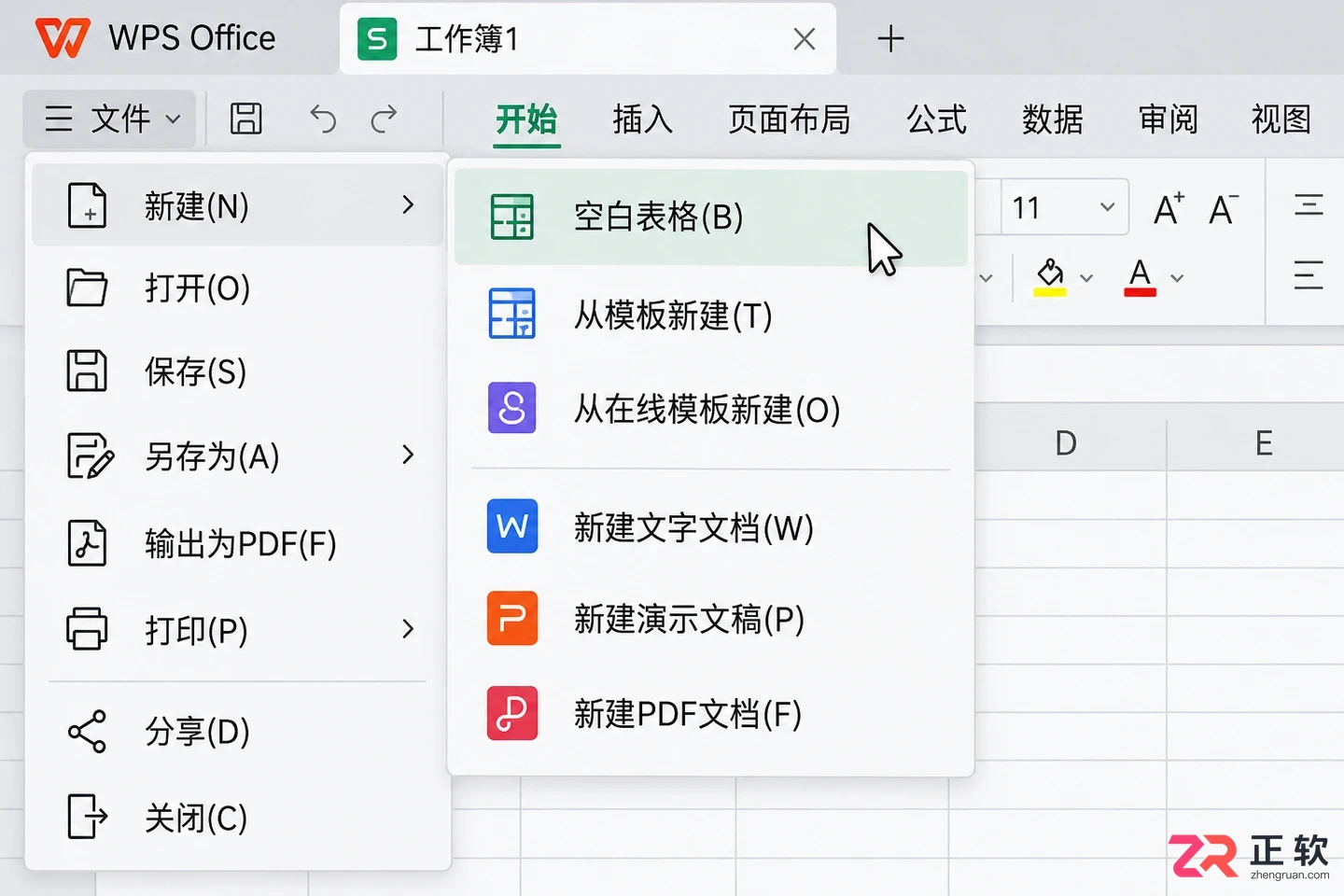Viewport: 1344px width, 896px height.
Task: Select 分享(D) menu entry
Action: (237, 732)
